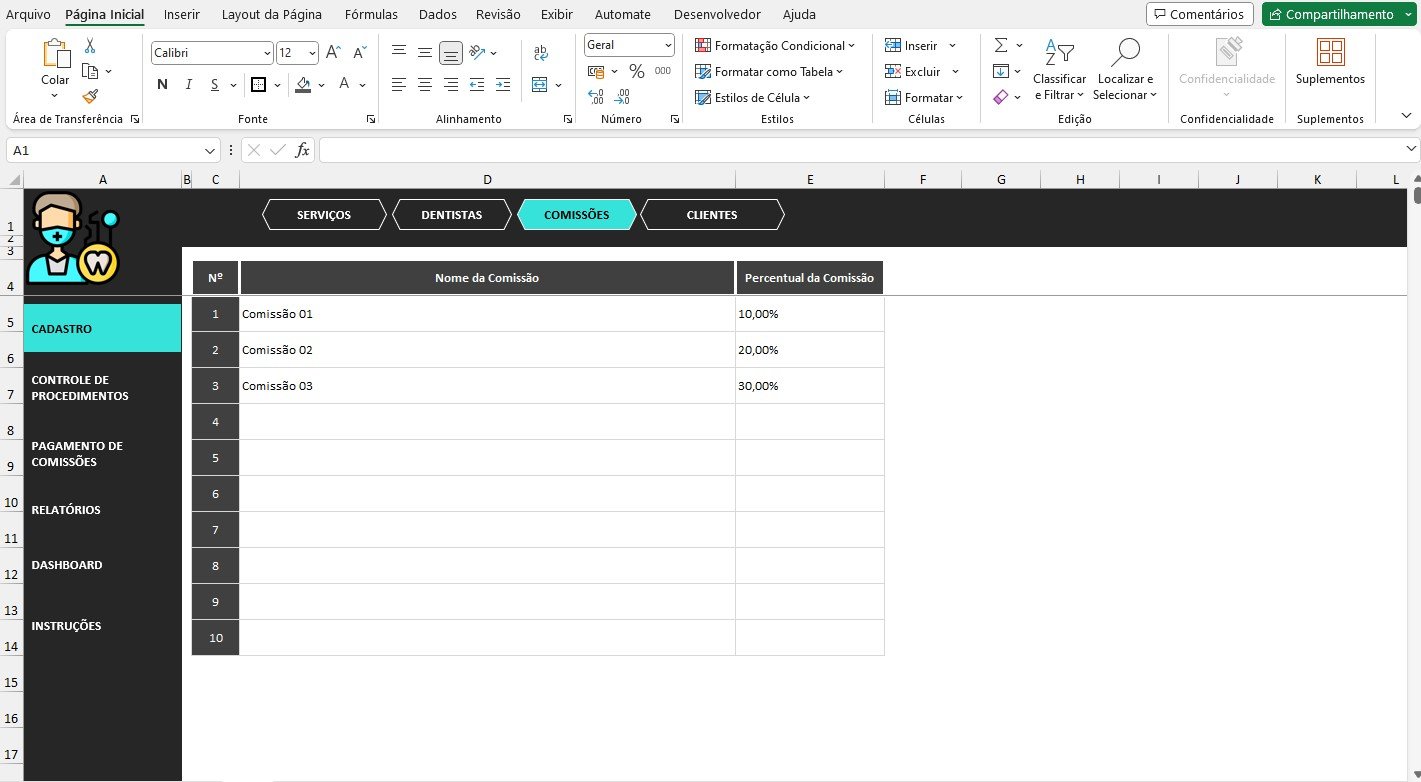Viewport: 1421px width, 782px height.
Task: Open CONTROLE DE PROCEDIMENTOS in sidebar
Action: point(80,388)
